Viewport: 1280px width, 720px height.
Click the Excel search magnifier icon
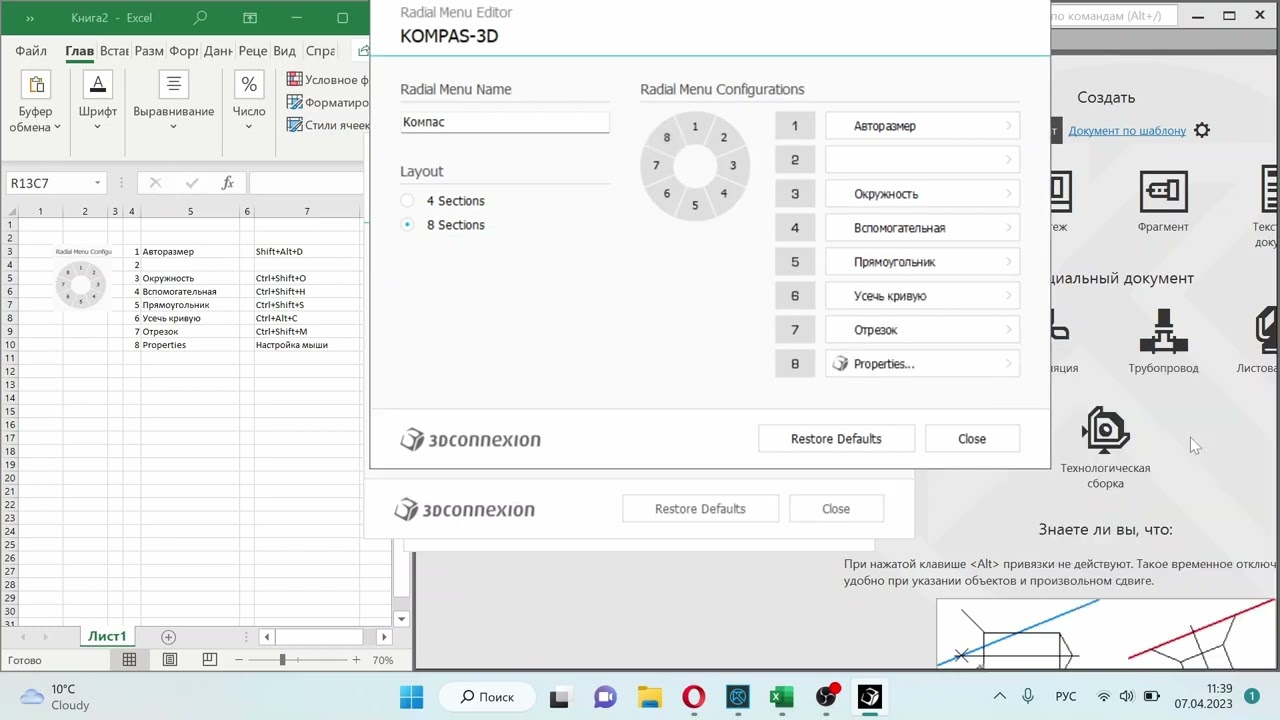tap(200, 18)
